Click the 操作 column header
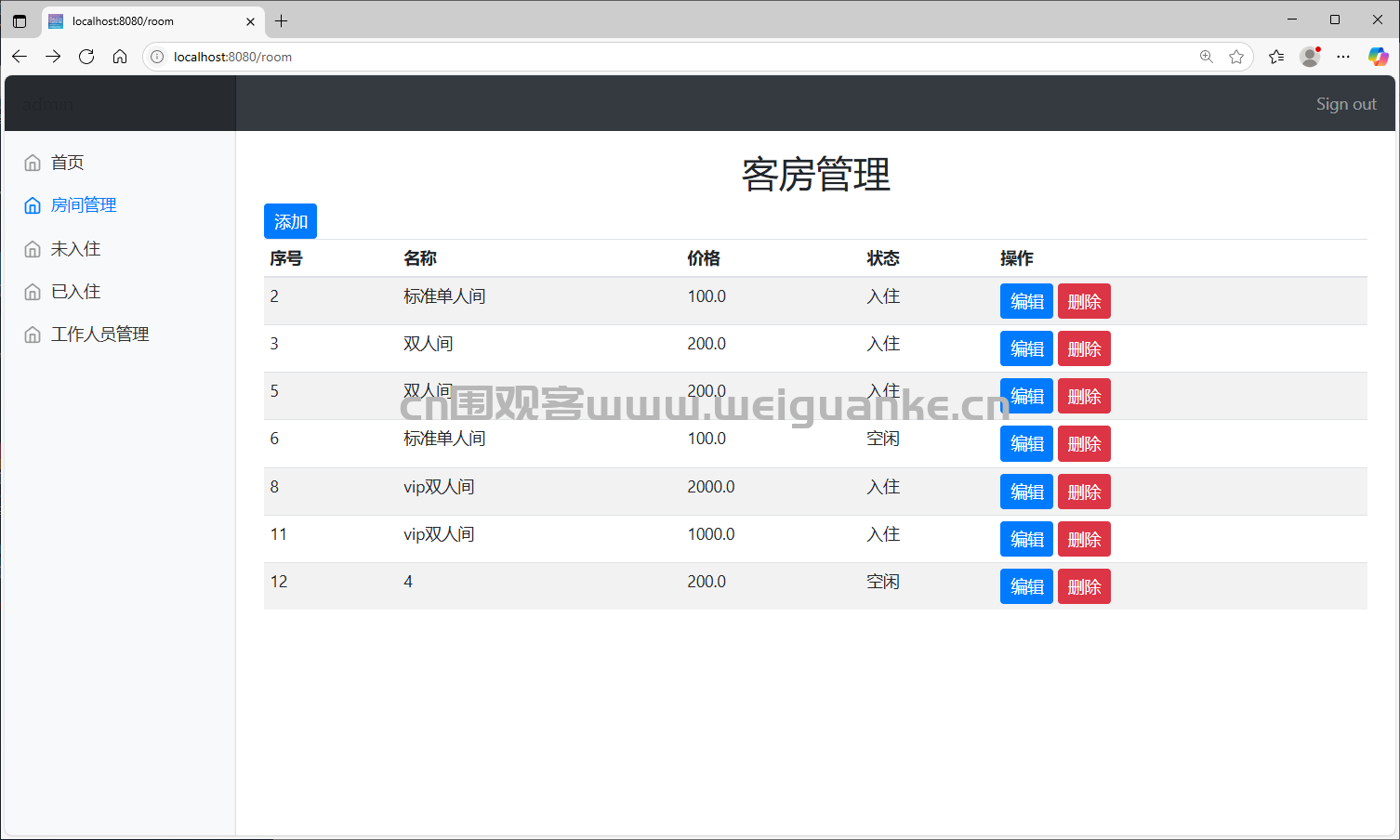 (1017, 258)
